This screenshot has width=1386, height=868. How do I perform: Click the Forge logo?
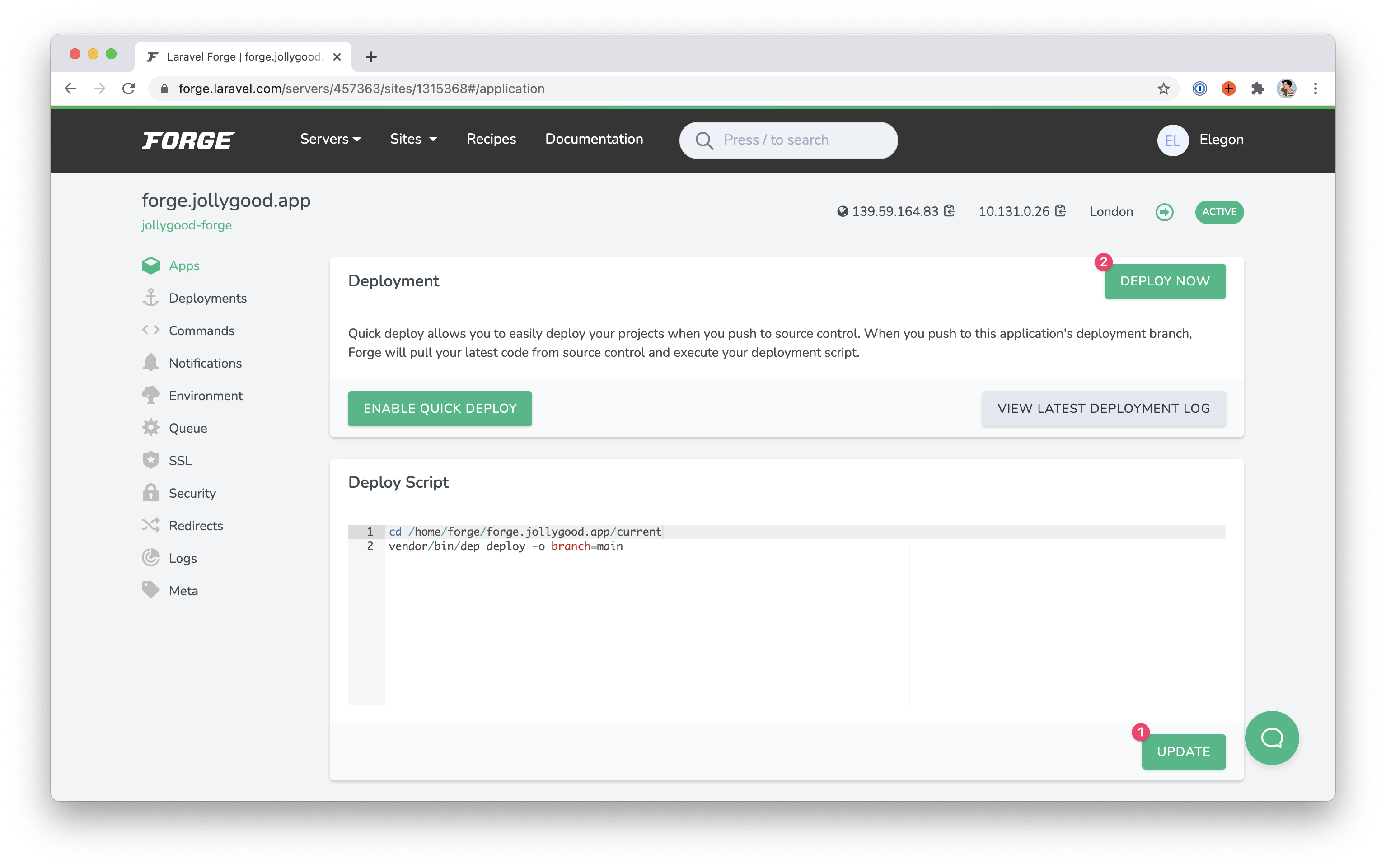coord(188,140)
